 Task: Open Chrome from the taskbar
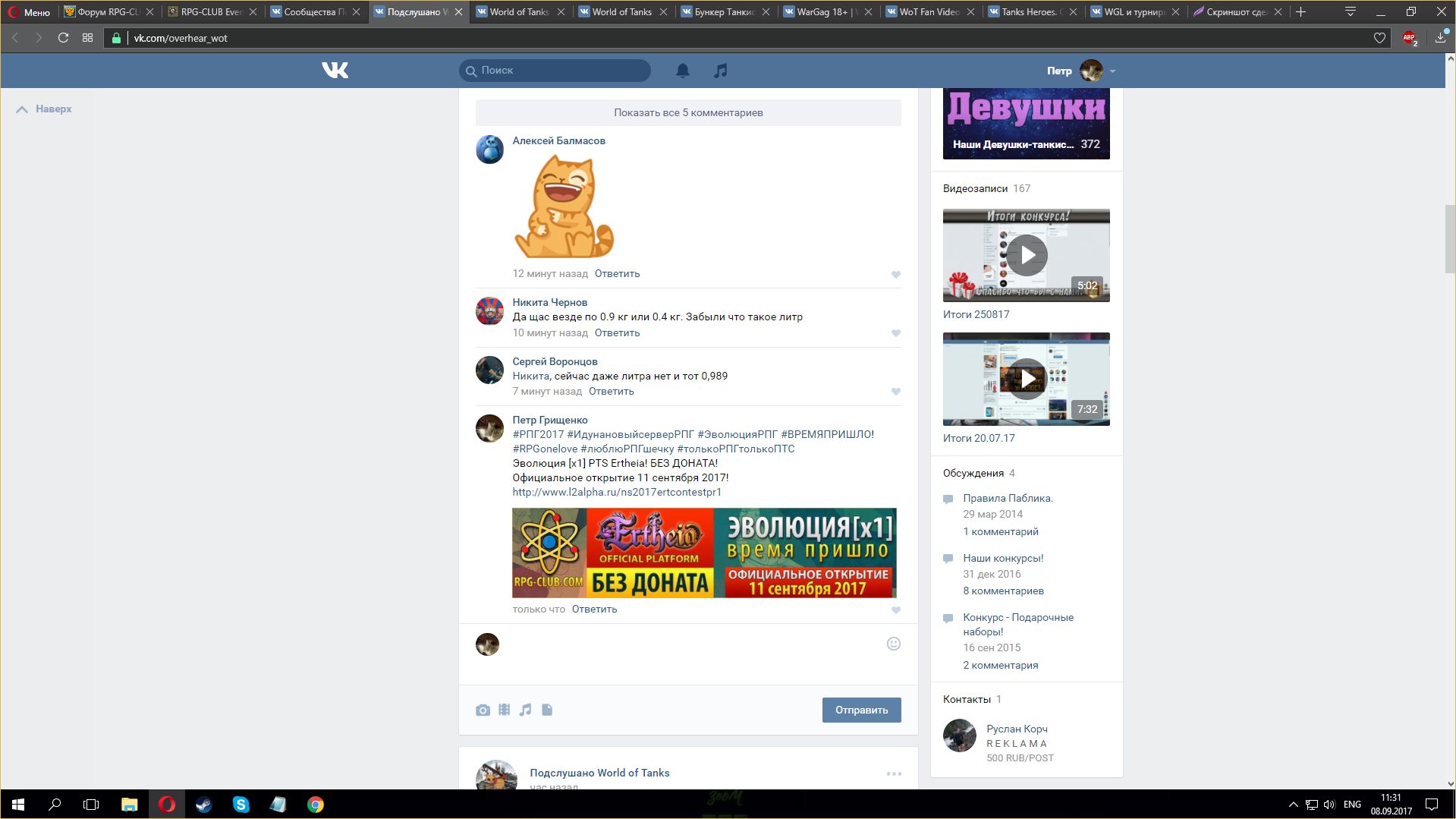pyautogui.click(x=315, y=805)
